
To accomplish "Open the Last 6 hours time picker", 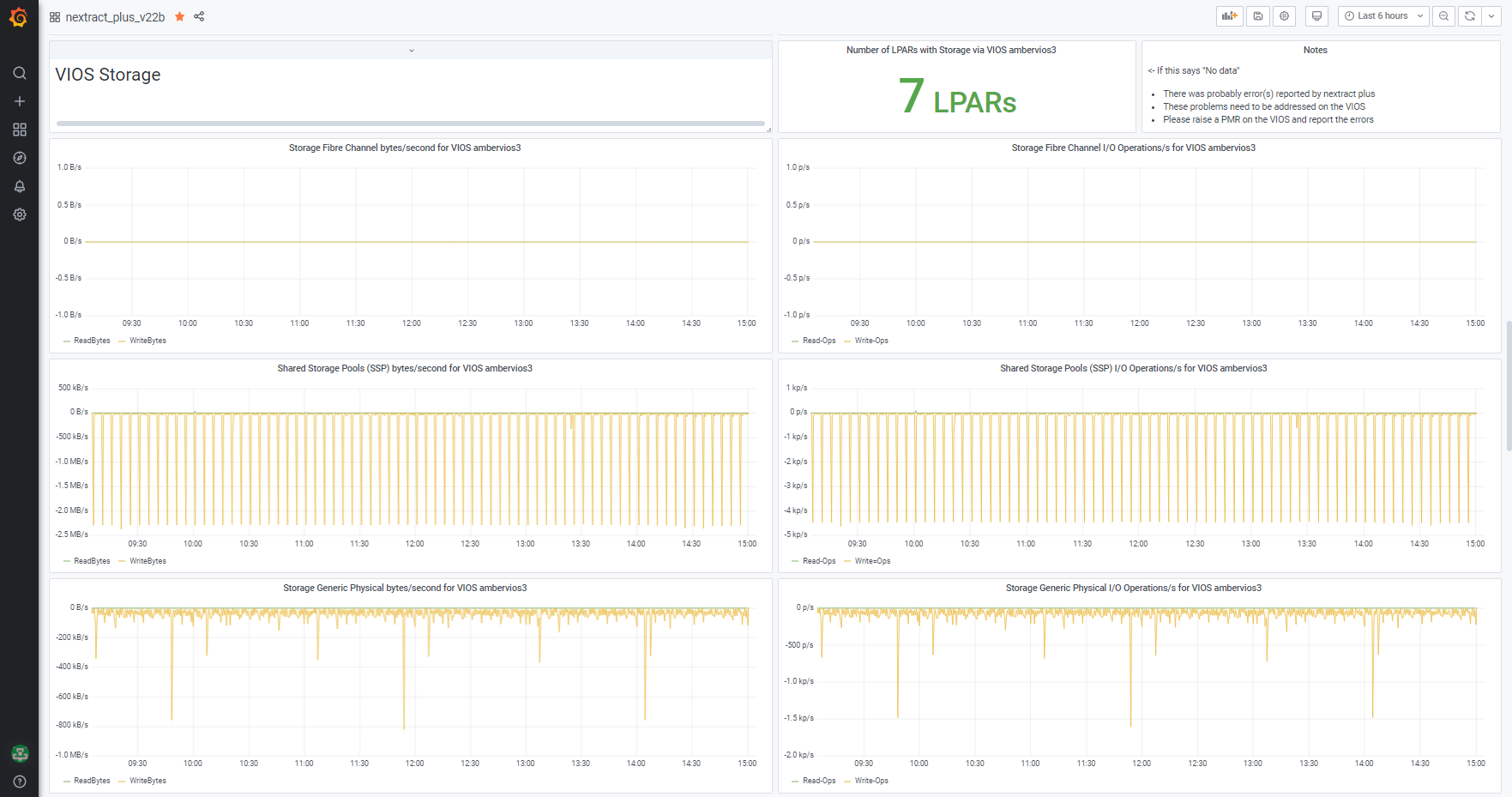I will click(1382, 16).
